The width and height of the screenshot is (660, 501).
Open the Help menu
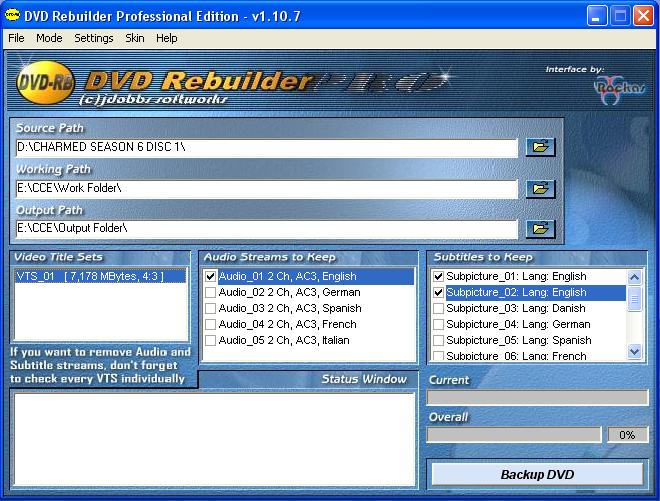coord(167,38)
